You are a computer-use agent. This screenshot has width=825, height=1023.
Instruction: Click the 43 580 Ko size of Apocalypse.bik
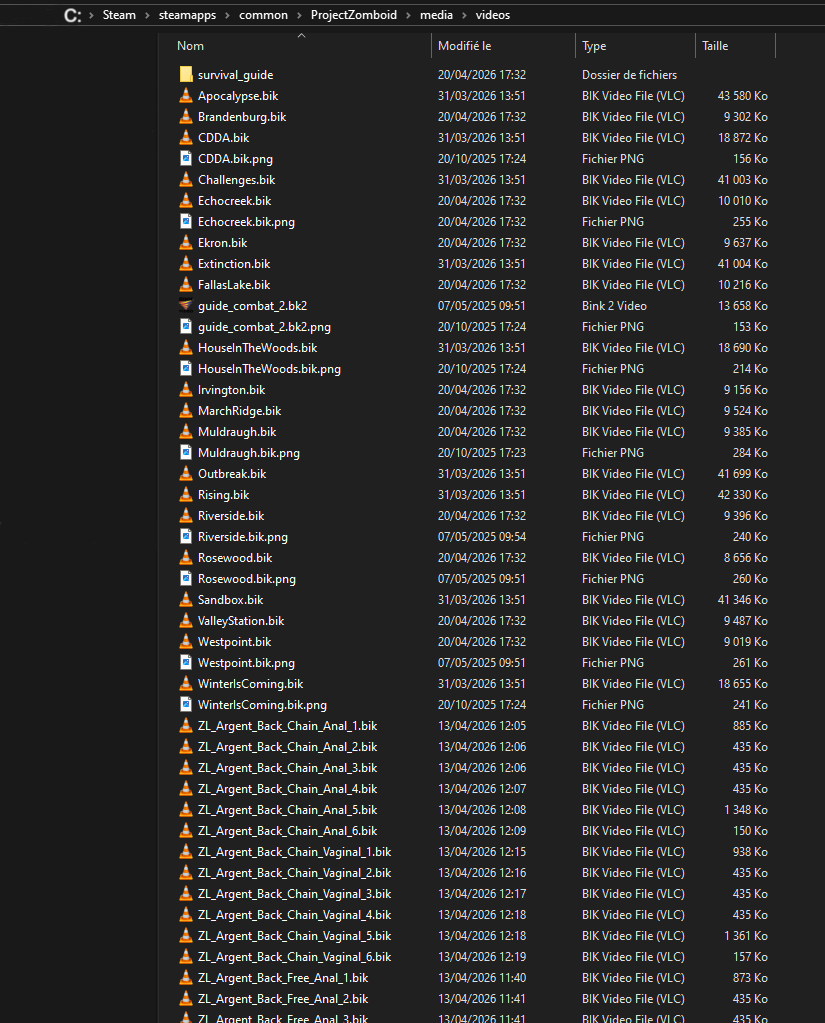742,96
